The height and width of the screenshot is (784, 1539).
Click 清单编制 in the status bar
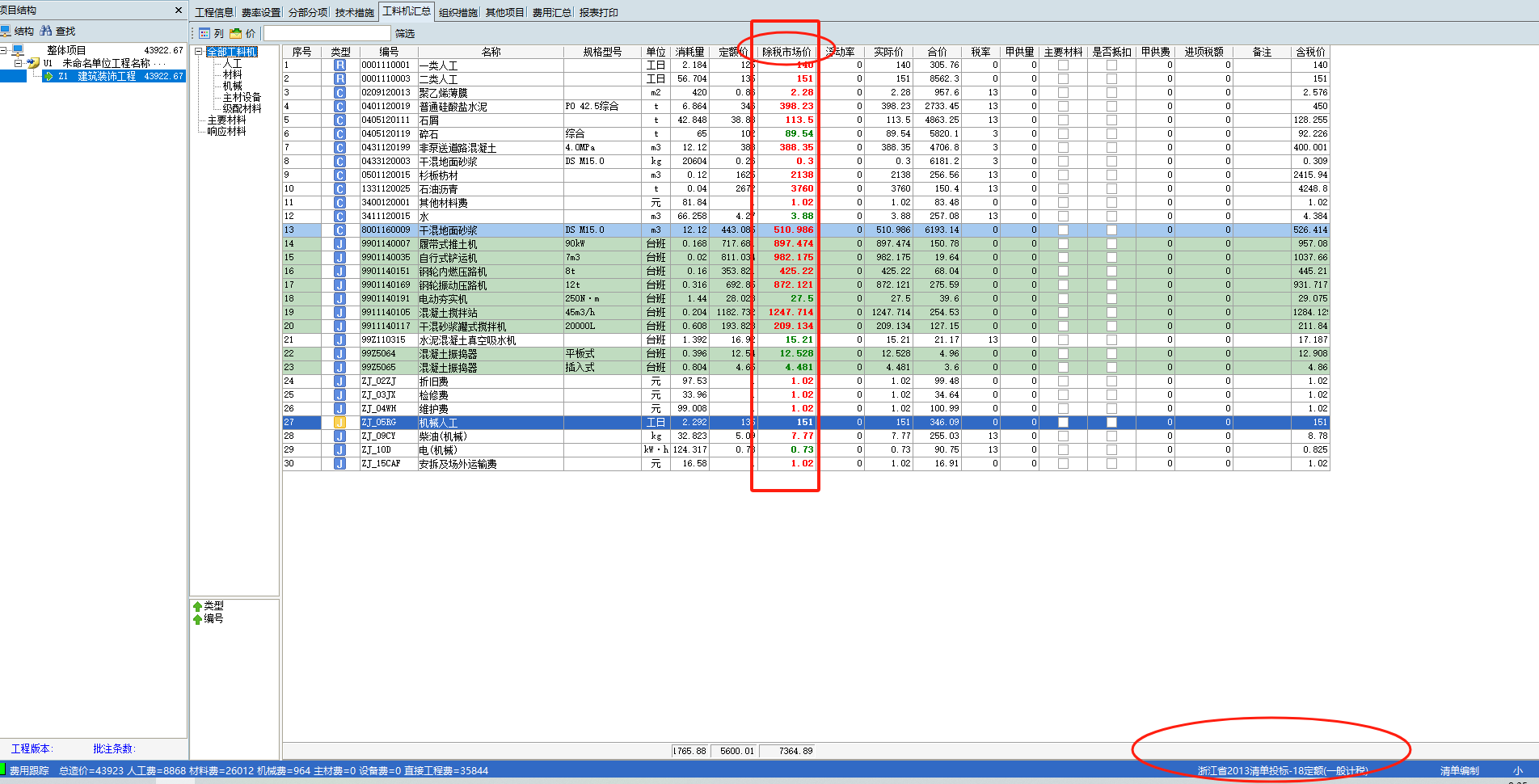tap(1460, 771)
